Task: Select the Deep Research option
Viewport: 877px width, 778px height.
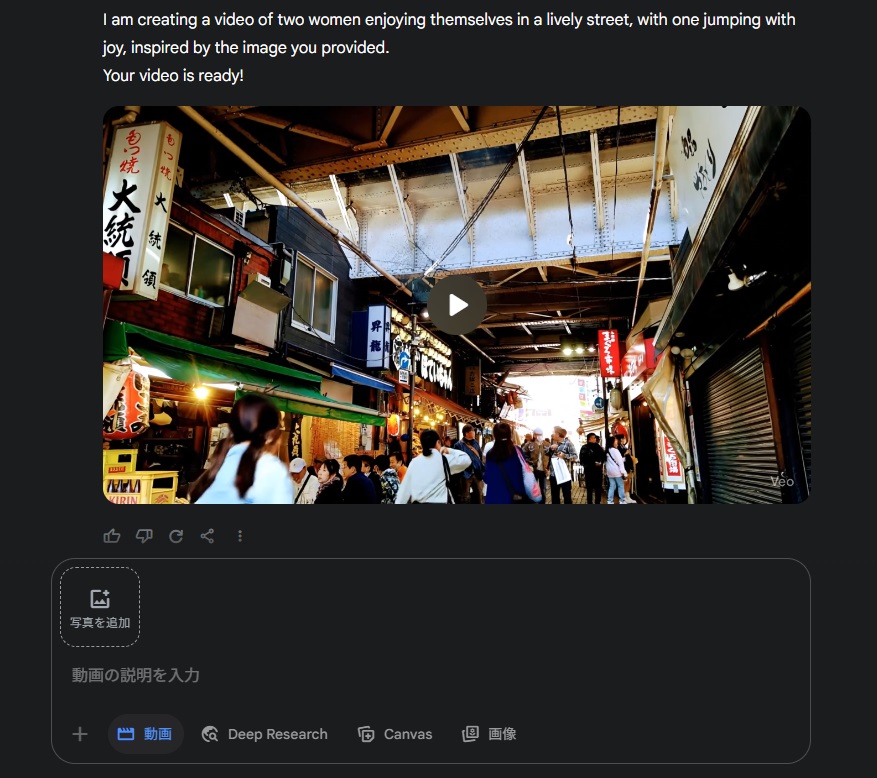Action: tap(265, 734)
